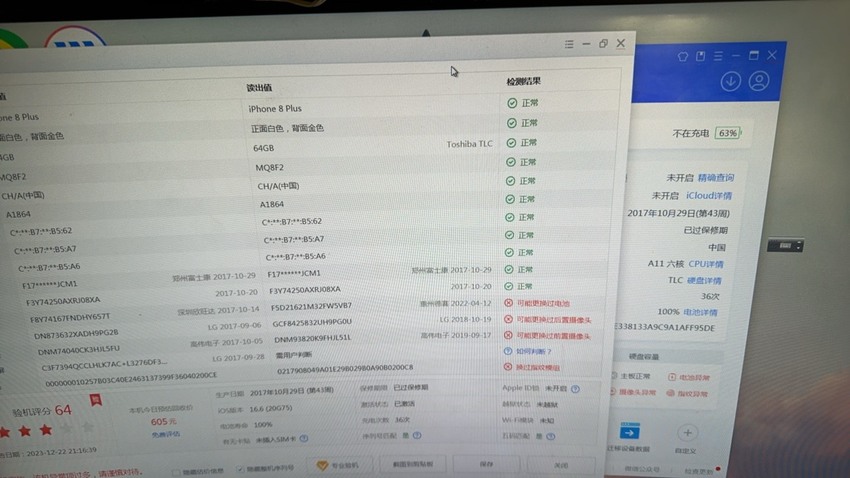Open the user account avatar icon

click(x=759, y=81)
